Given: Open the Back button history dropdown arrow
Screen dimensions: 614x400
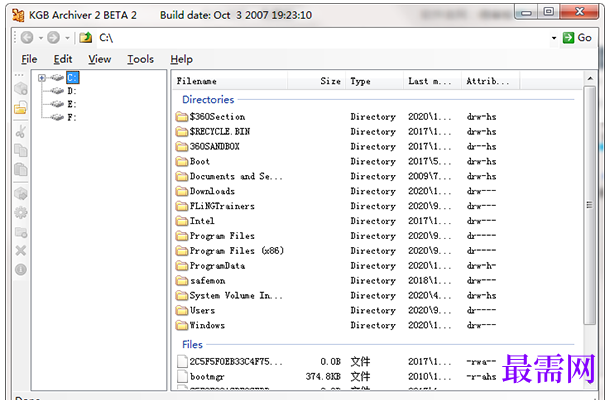Looking at the screenshot, I should 40,38.
